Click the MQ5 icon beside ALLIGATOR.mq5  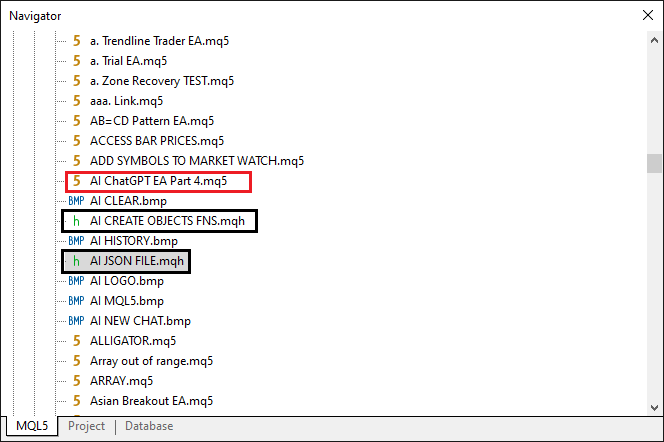[x=76, y=341]
